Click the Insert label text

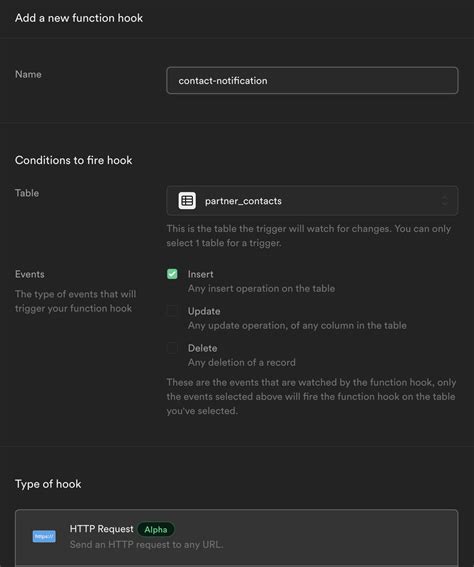[200, 274]
